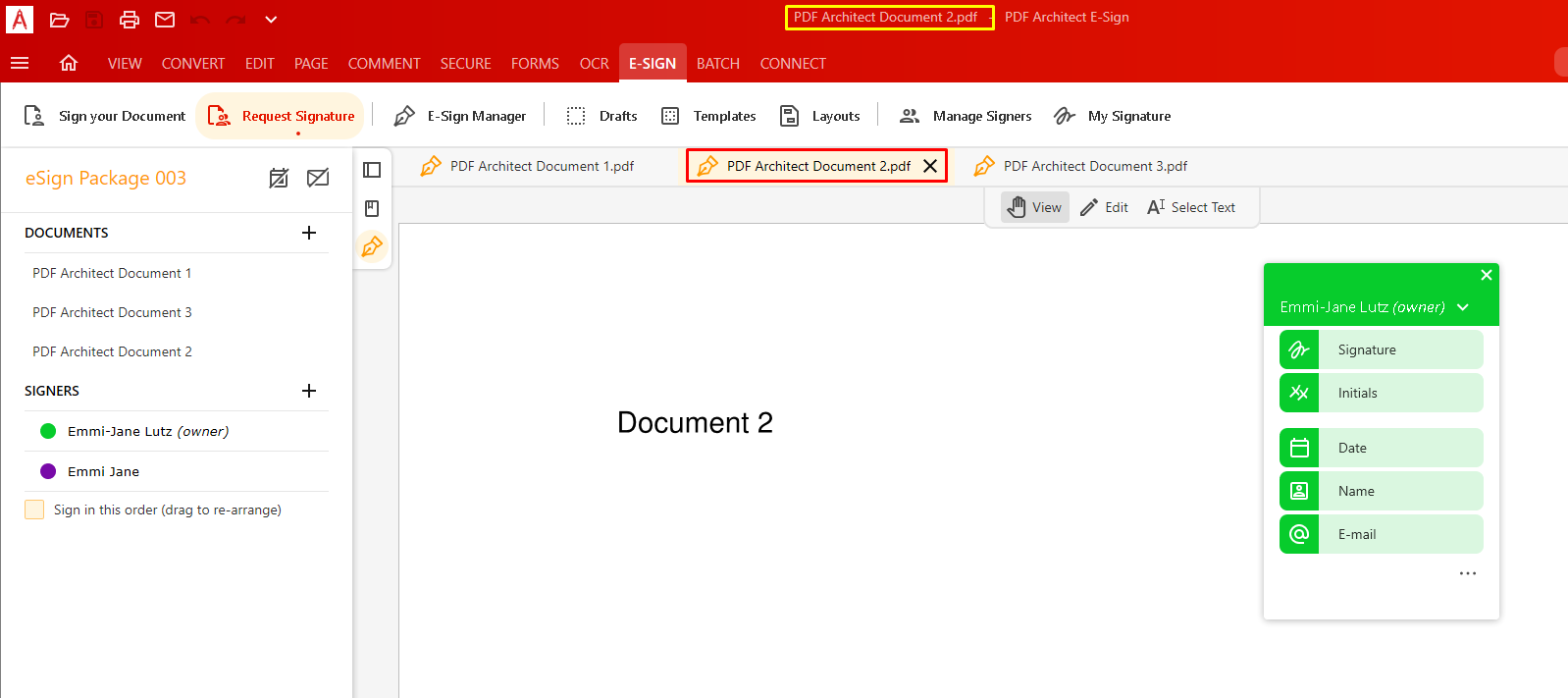This screenshot has width=1568, height=698.
Task: Select the View hand tool
Action: click(1035, 207)
